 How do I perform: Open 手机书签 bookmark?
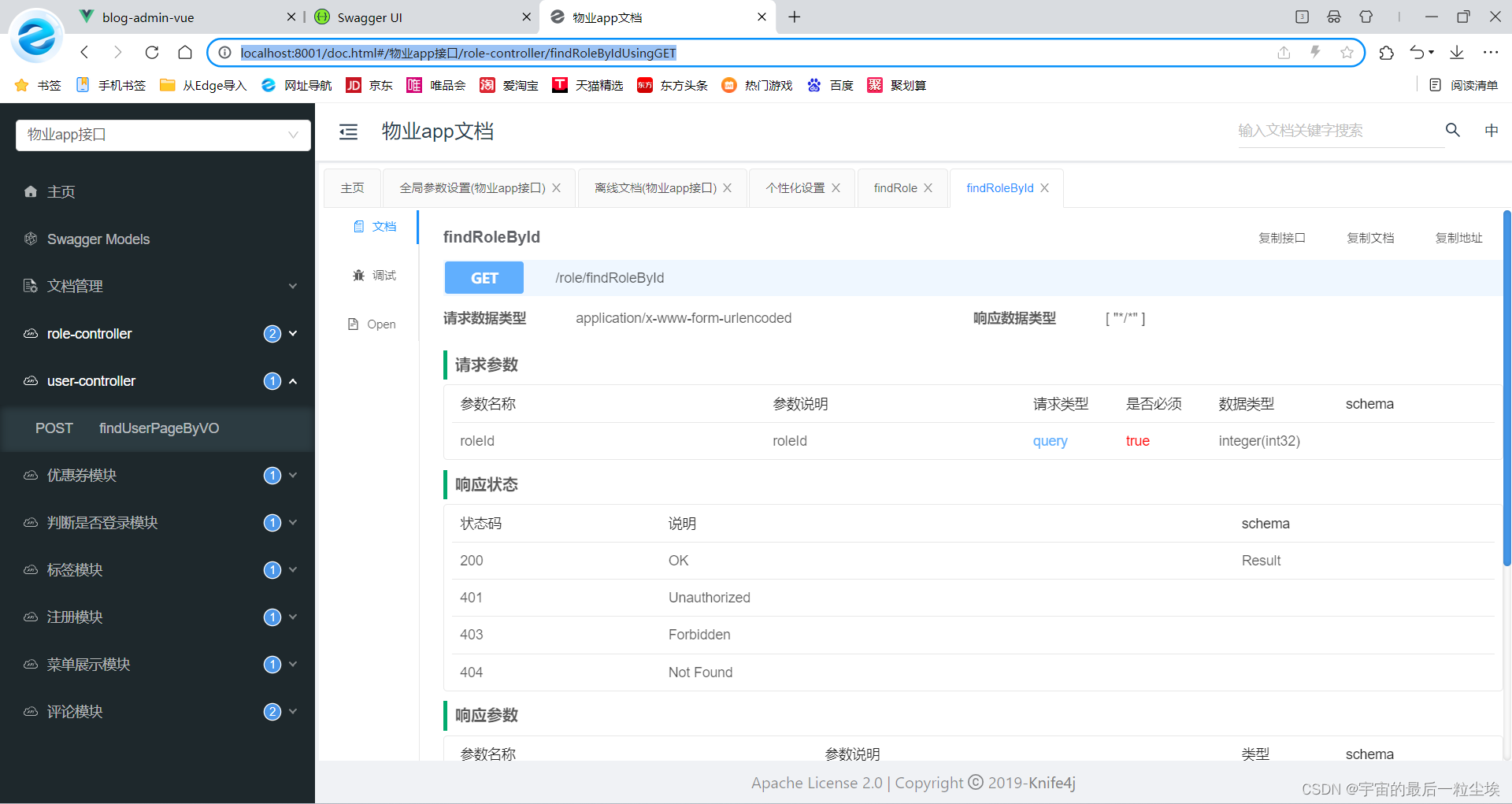point(111,85)
